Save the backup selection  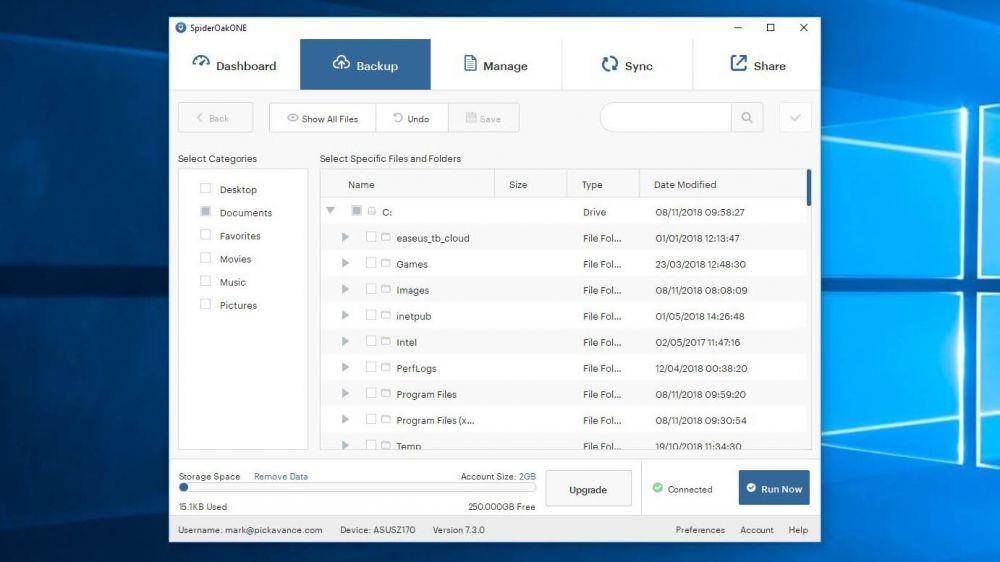(484, 118)
